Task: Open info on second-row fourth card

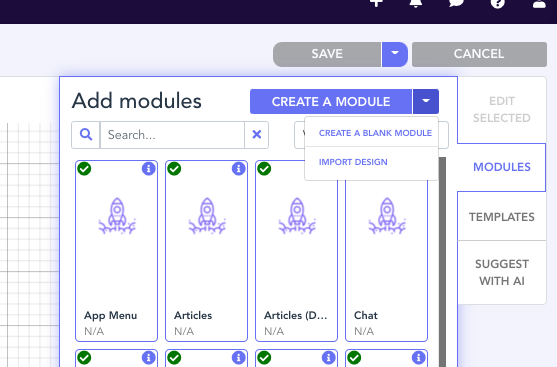Action: [418, 358]
